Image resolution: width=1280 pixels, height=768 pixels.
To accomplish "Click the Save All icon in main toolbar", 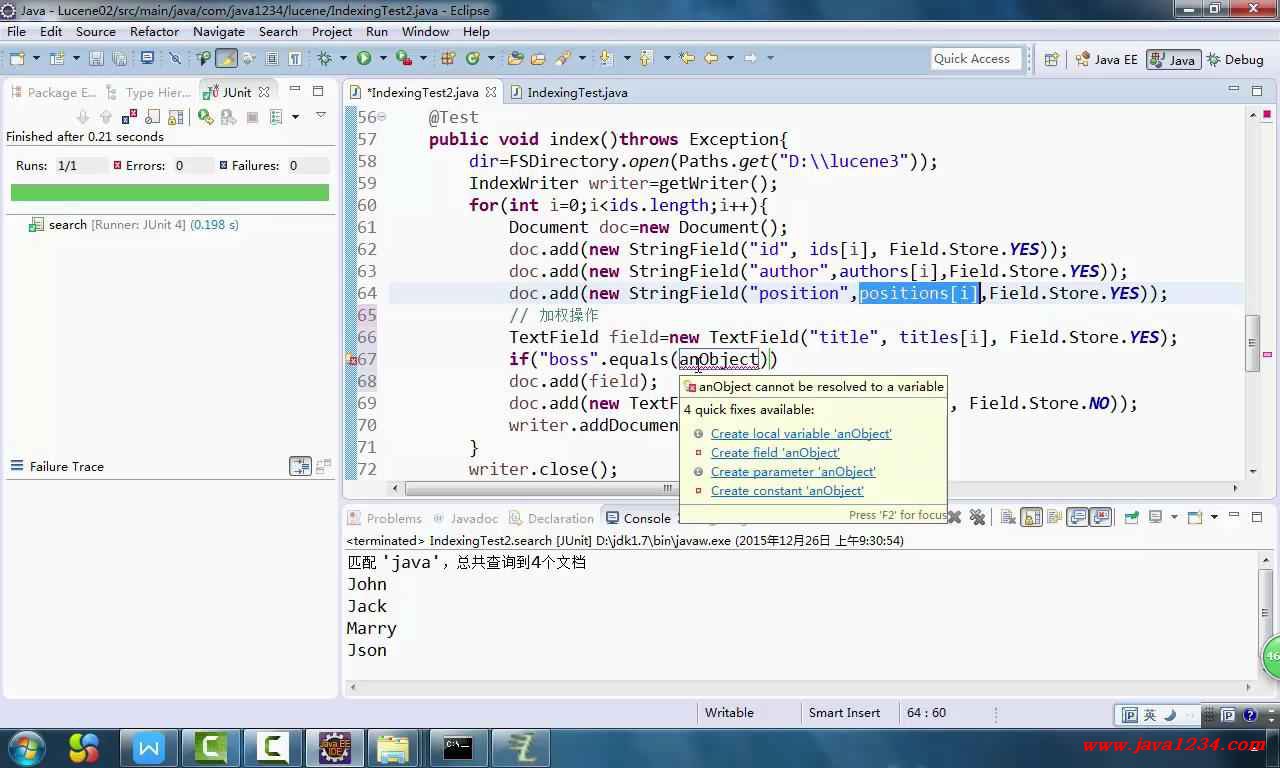I will point(119,58).
